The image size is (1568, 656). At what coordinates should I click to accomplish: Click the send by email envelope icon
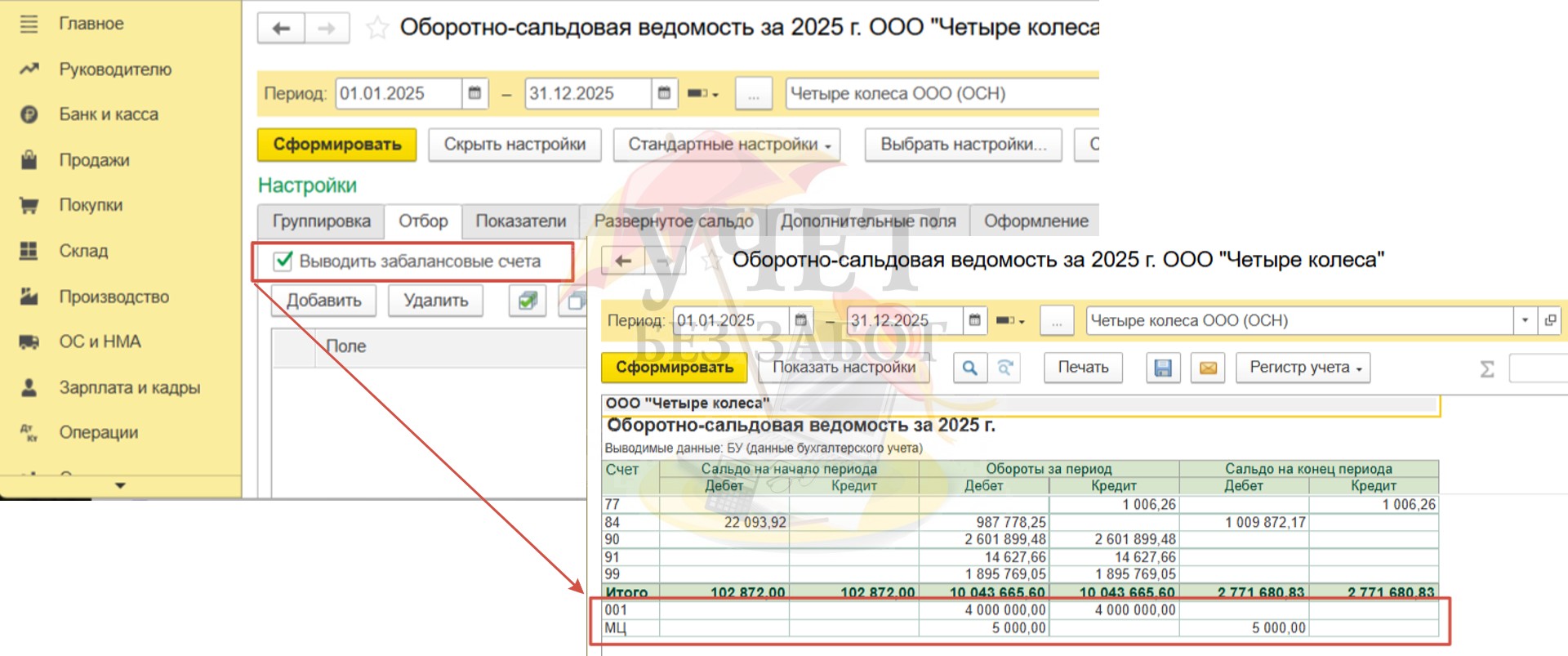pos(1208,368)
